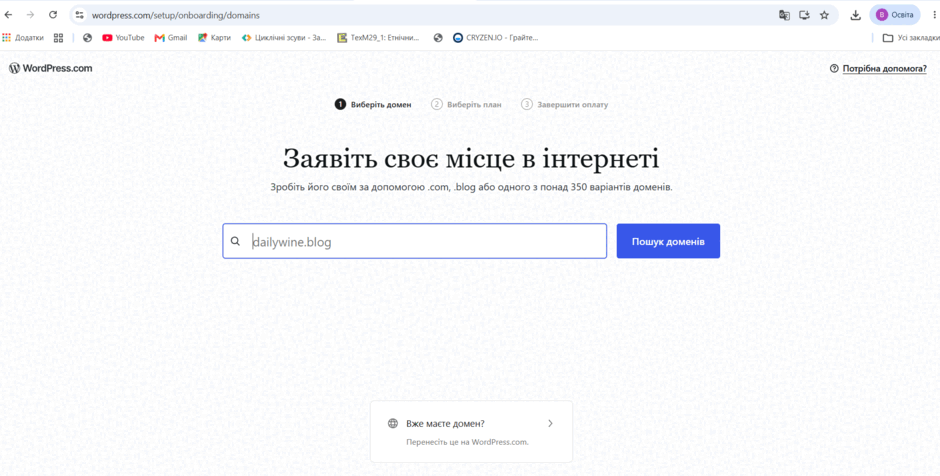Screen dimensions: 940x476
Task: Select step 2 Виберіть план
Action: [x=466, y=104]
